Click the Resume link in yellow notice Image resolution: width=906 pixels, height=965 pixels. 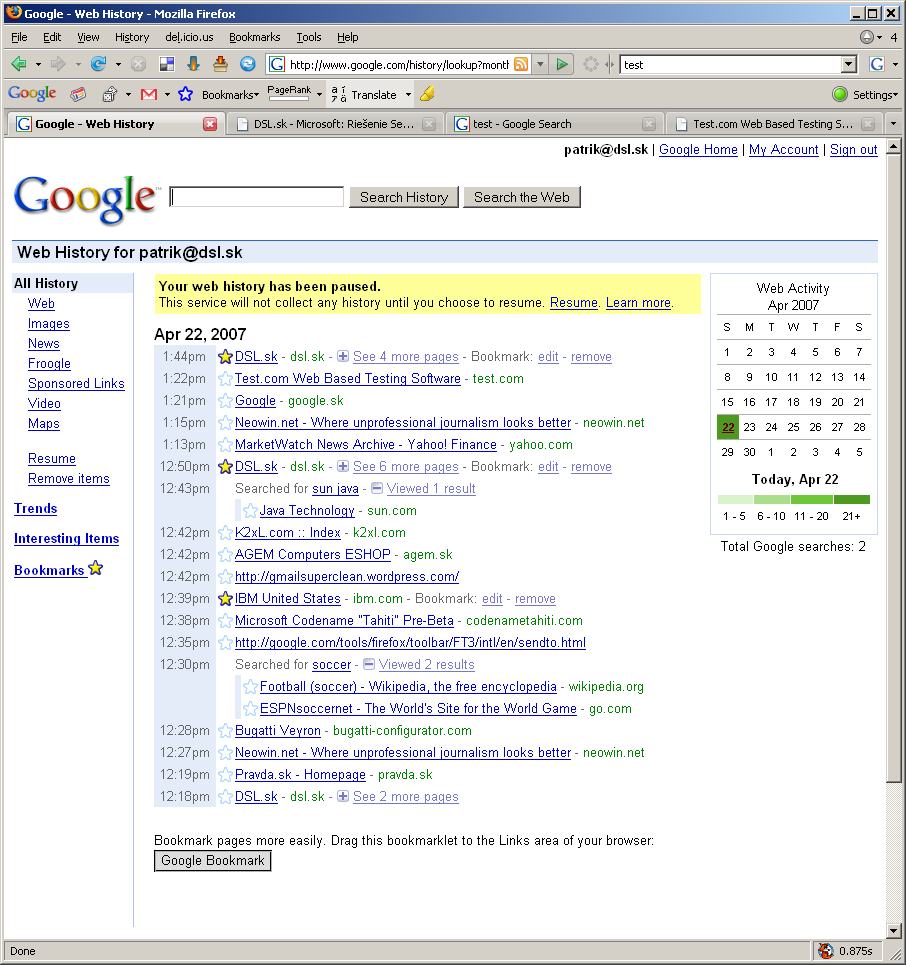click(574, 303)
